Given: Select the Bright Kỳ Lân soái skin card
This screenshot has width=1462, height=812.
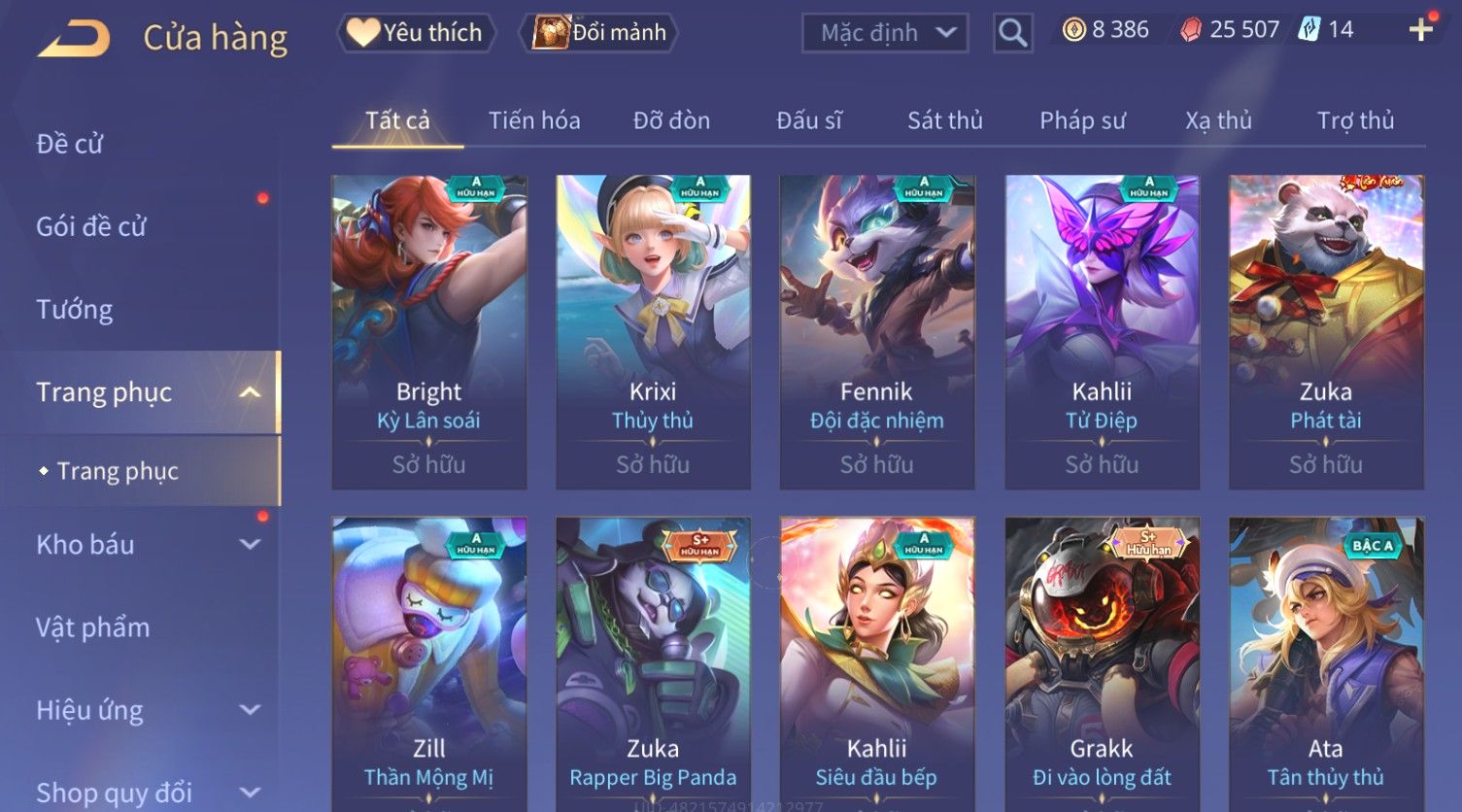Looking at the screenshot, I should [x=429, y=332].
